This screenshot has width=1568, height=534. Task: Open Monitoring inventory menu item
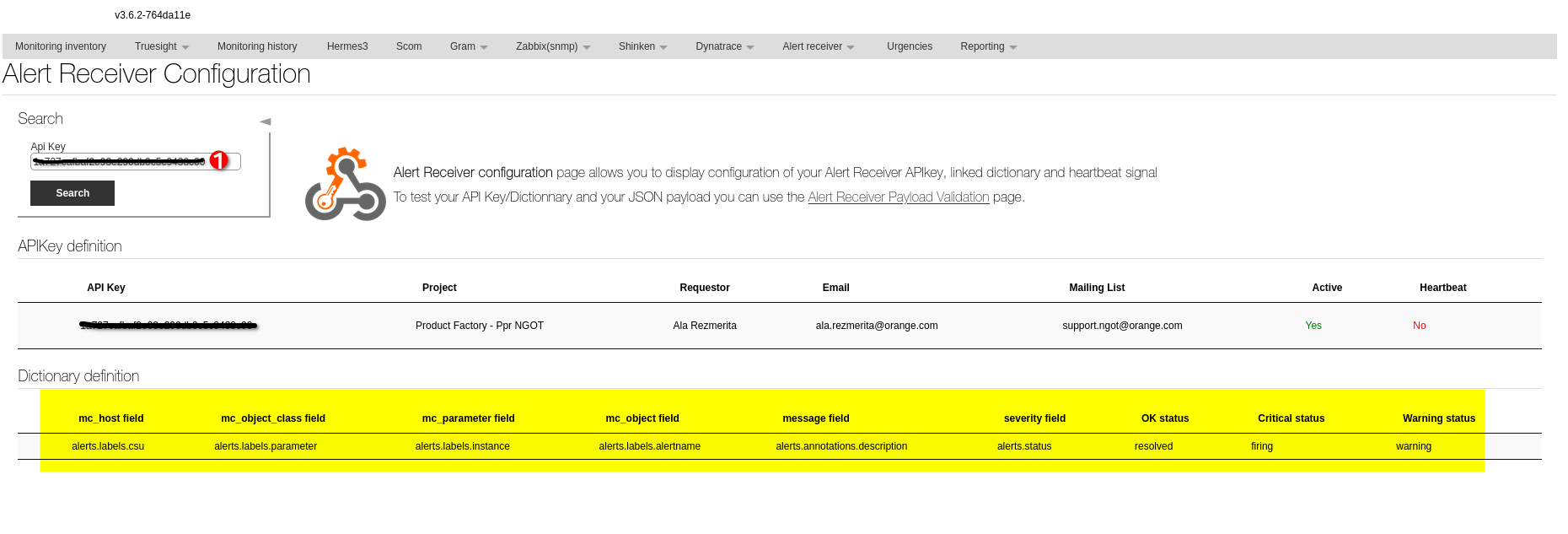[x=61, y=46]
